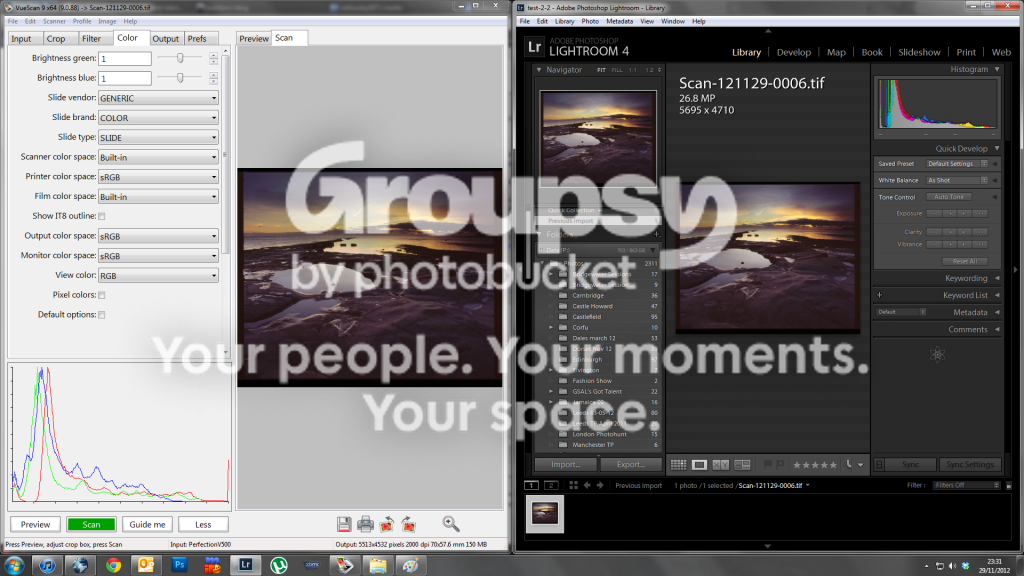Open Lightroom Metadata menu
Viewport: 1024px width, 576px height.
click(619, 22)
